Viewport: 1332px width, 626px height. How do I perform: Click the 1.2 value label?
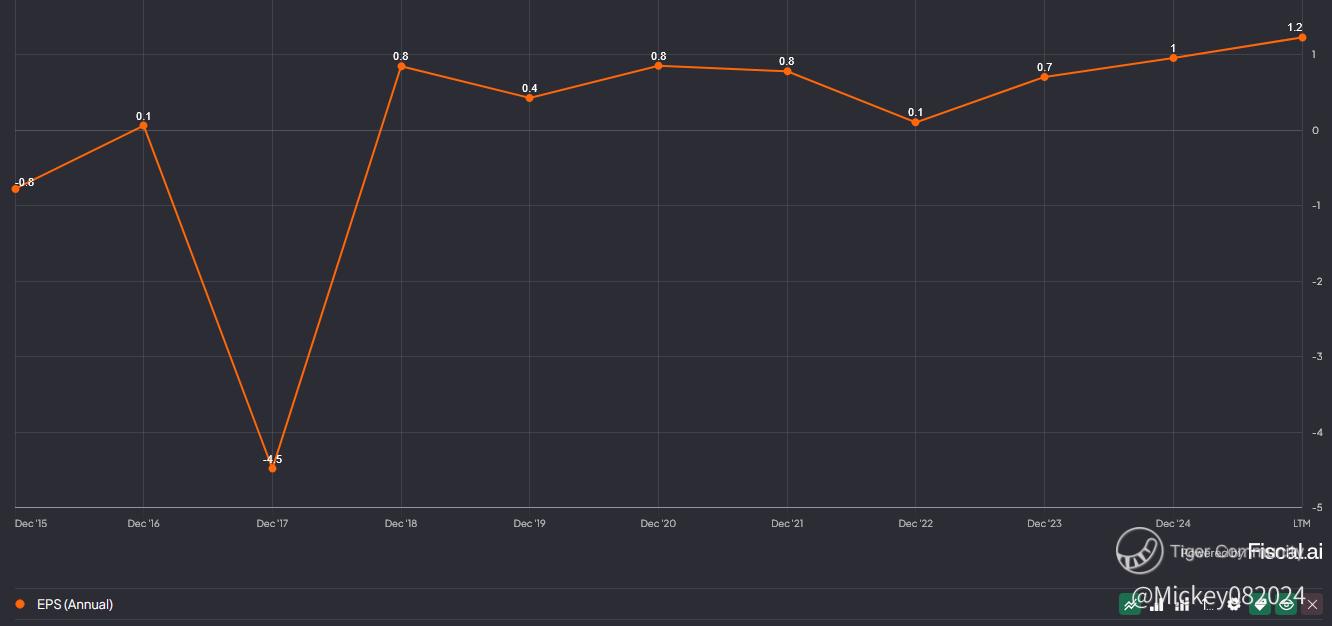click(1295, 27)
